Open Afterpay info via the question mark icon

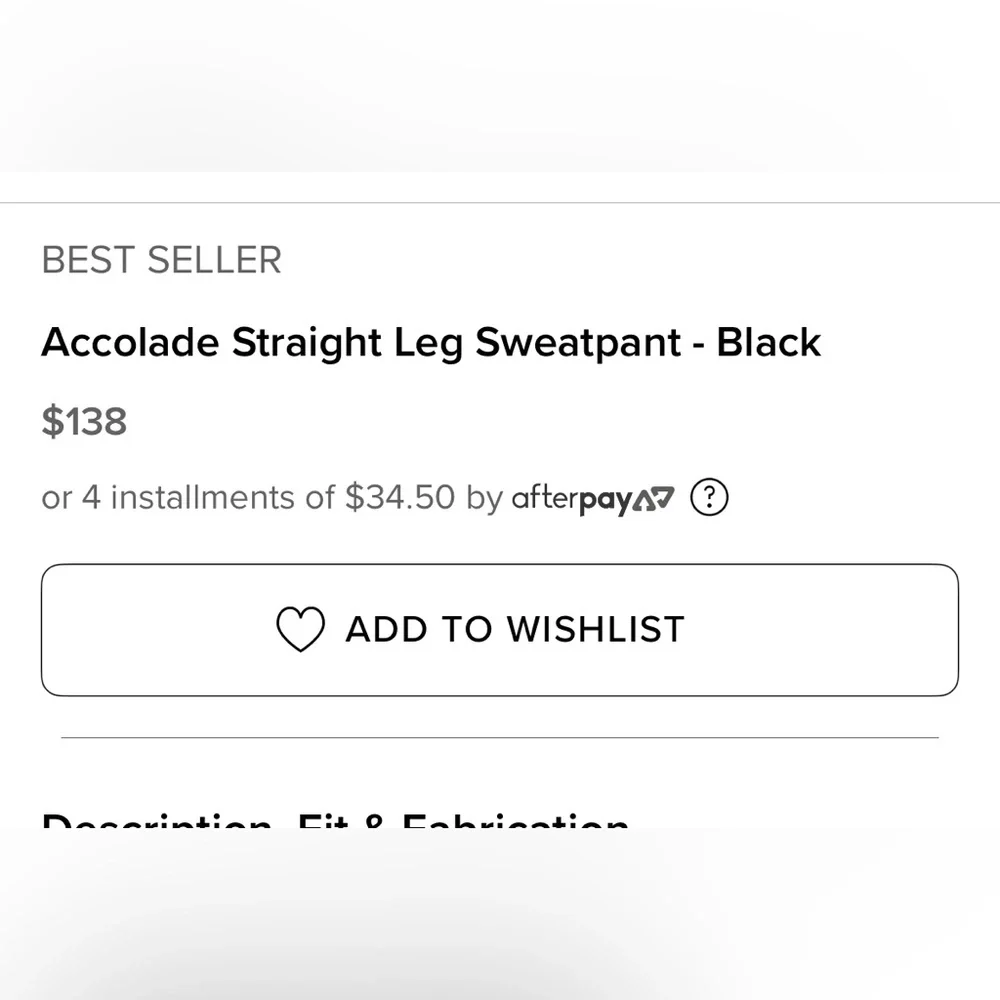coord(708,497)
